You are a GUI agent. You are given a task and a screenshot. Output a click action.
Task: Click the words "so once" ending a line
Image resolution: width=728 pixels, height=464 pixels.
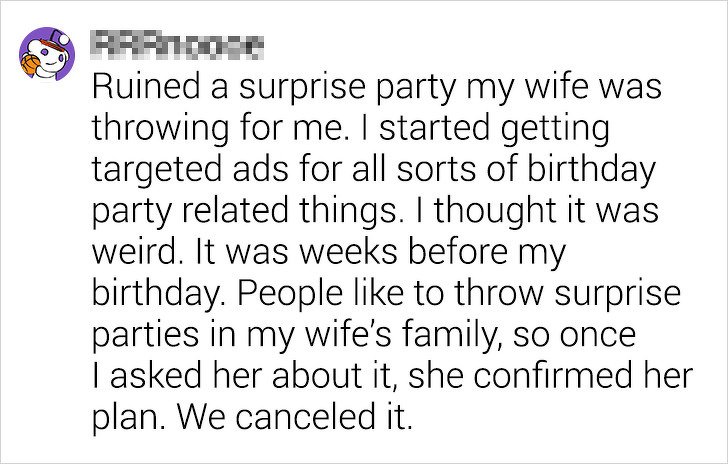tap(574, 336)
